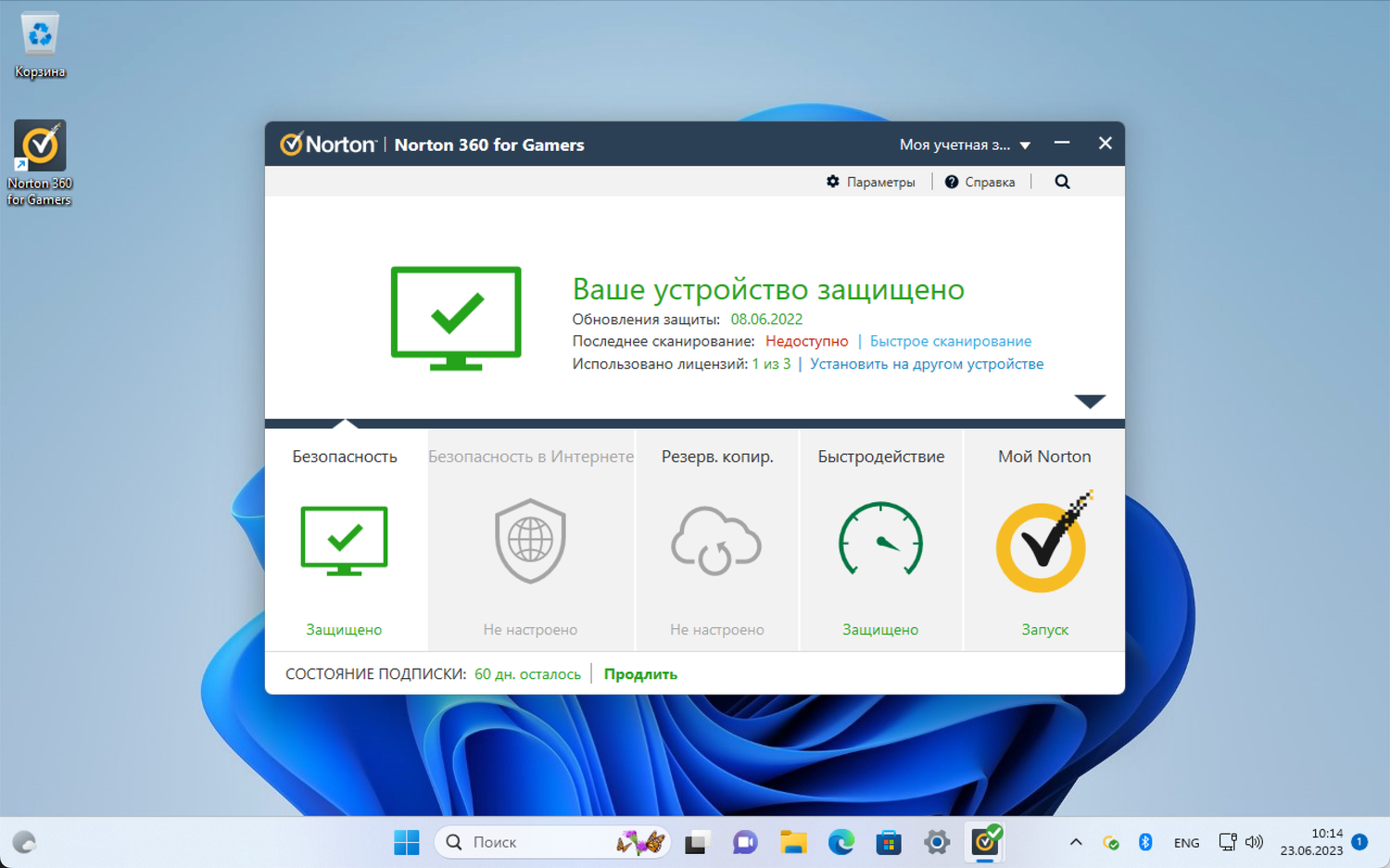The width and height of the screenshot is (1390, 868).
Task: Click the globe shield internet security icon
Action: click(x=530, y=541)
